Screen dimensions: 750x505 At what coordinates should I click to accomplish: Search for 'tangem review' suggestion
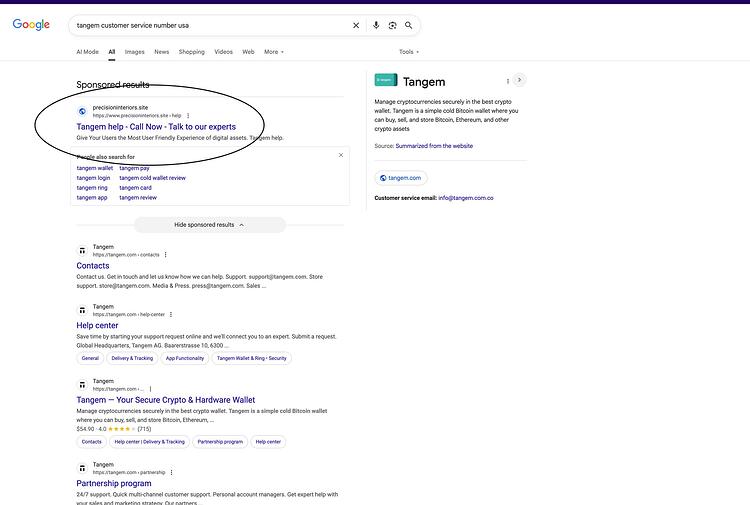coord(138,198)
